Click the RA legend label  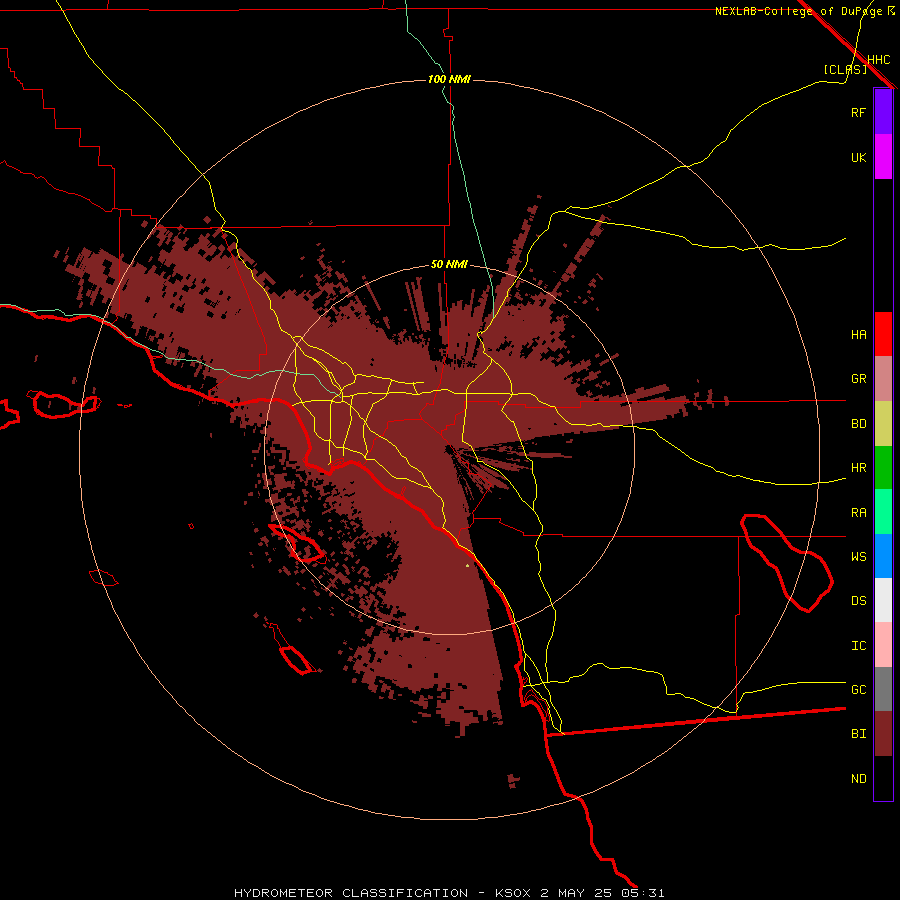point(858,512)
